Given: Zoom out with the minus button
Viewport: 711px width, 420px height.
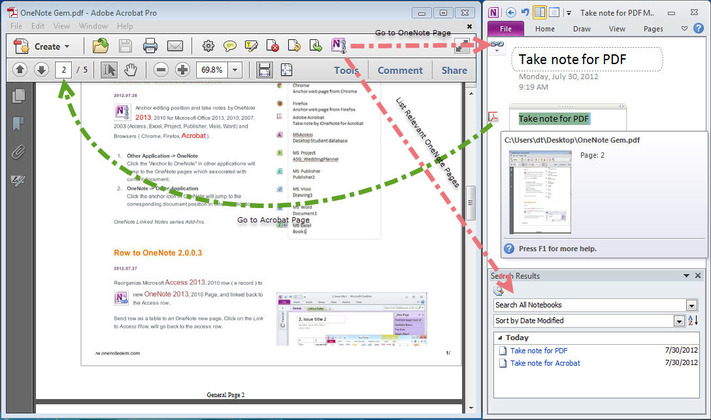Looking at the screenshot, I should click(x=161, y=70).
